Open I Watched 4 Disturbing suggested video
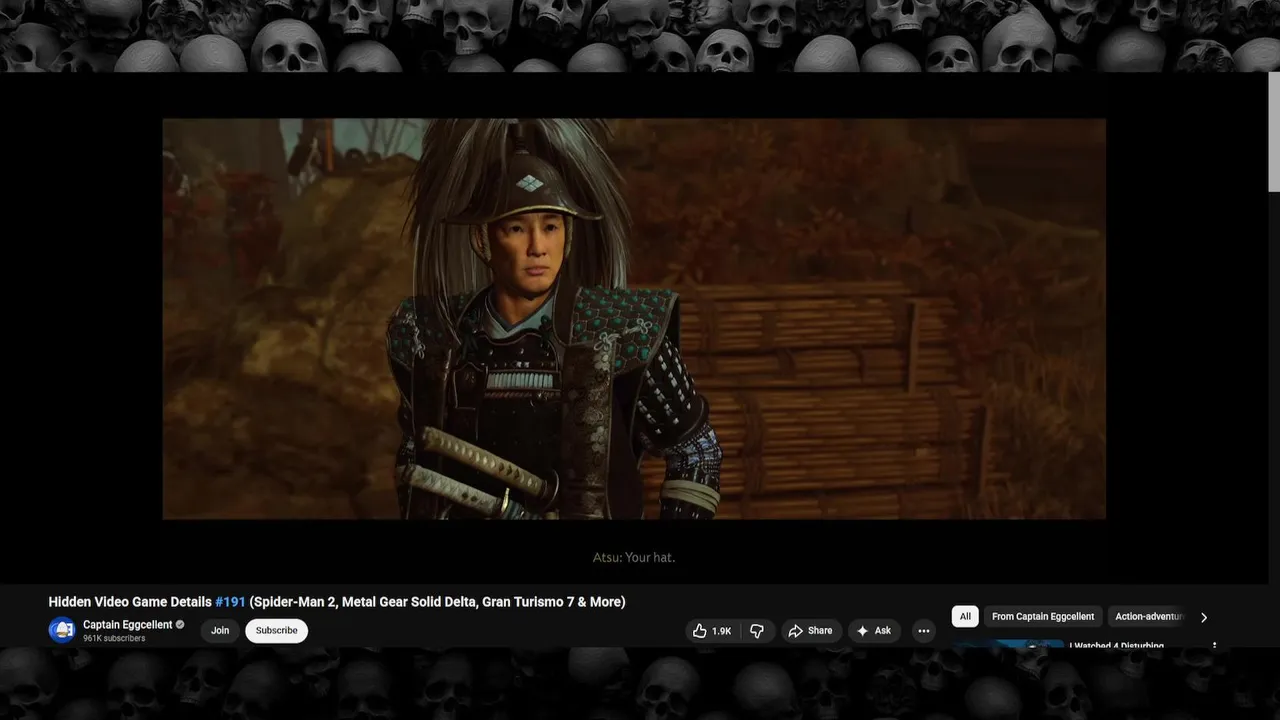1280x720 pixels. coord(1116,646)
